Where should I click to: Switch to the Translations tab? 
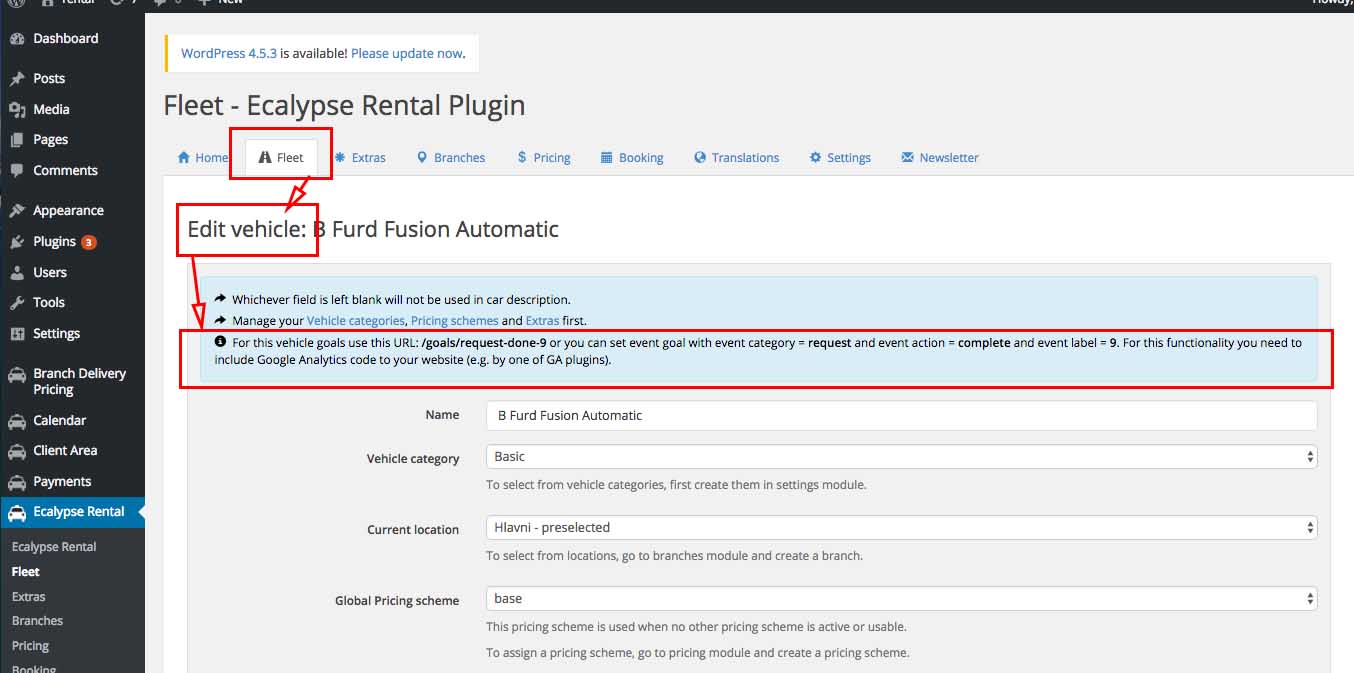[x=737, y=157]
